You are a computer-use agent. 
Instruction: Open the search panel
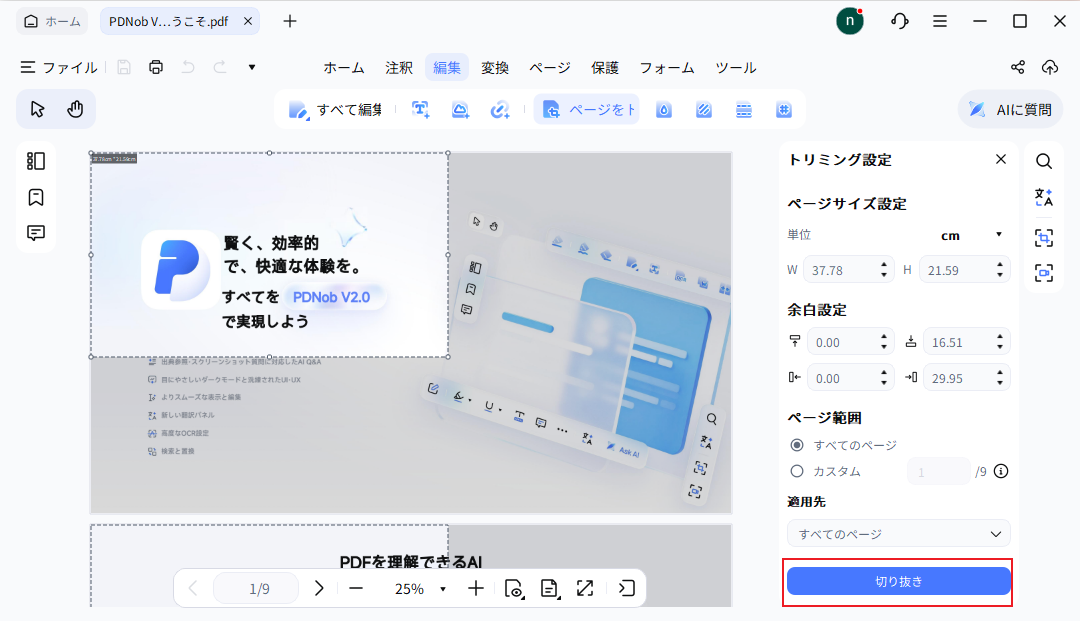tap(1044, 160)
